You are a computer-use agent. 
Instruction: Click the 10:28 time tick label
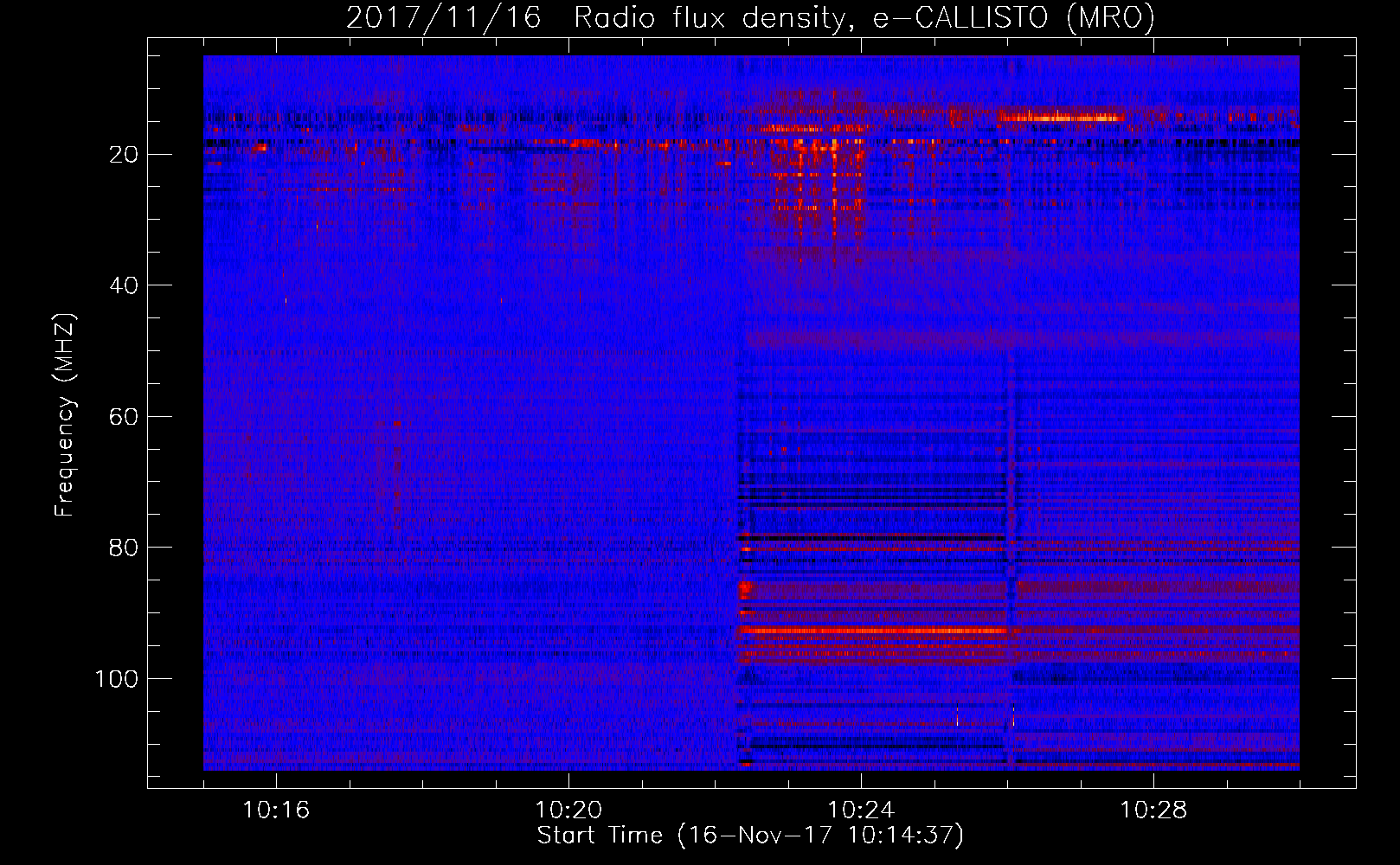(x=1153, y=811)
